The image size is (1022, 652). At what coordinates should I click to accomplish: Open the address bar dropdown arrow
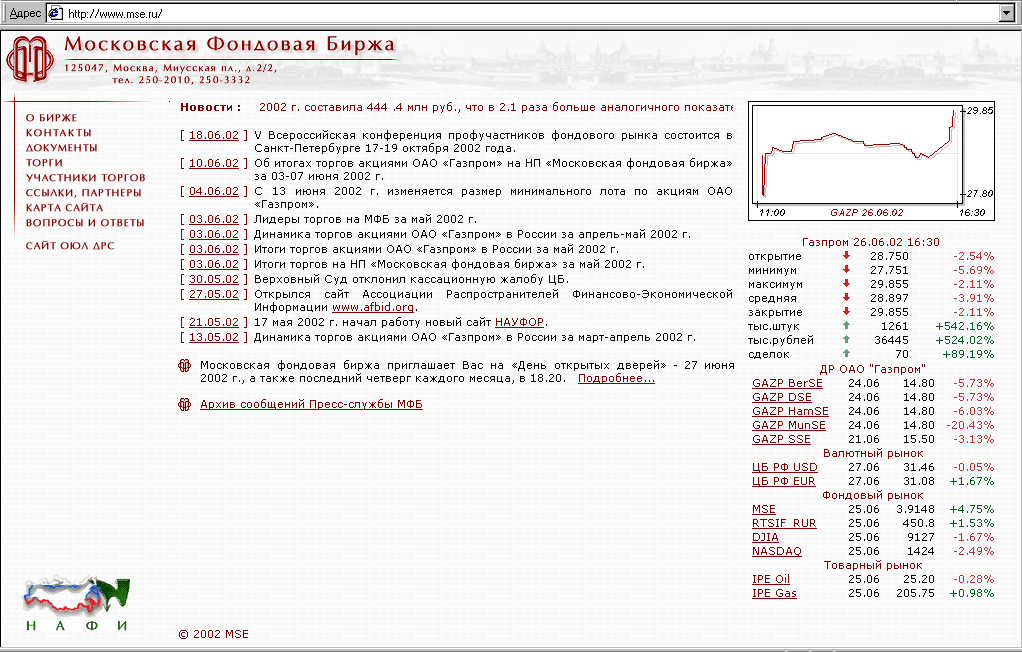[1006, 13]
